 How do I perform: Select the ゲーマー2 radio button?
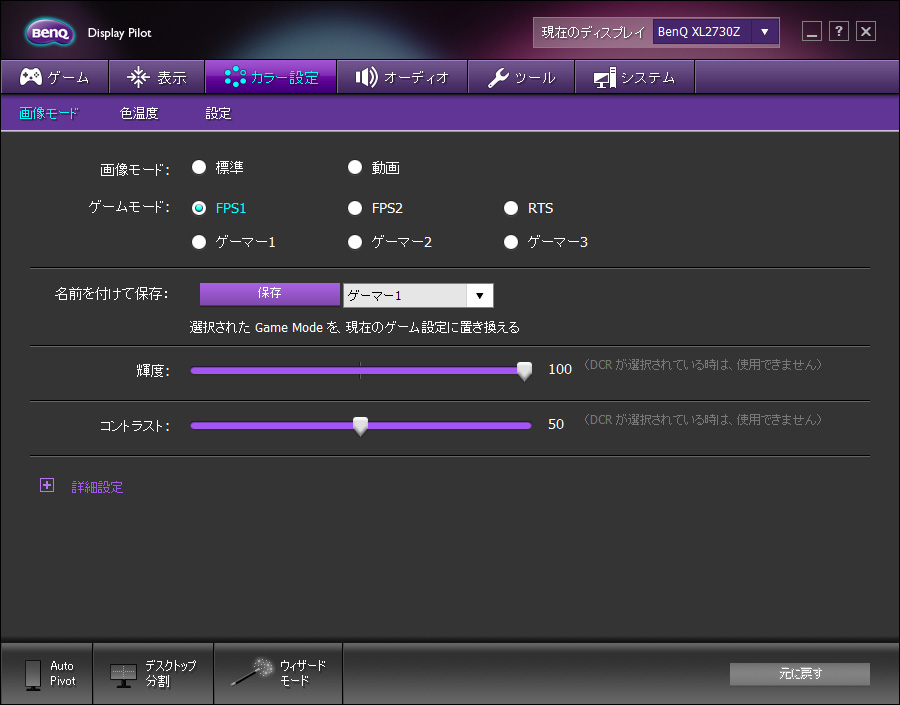355,242
